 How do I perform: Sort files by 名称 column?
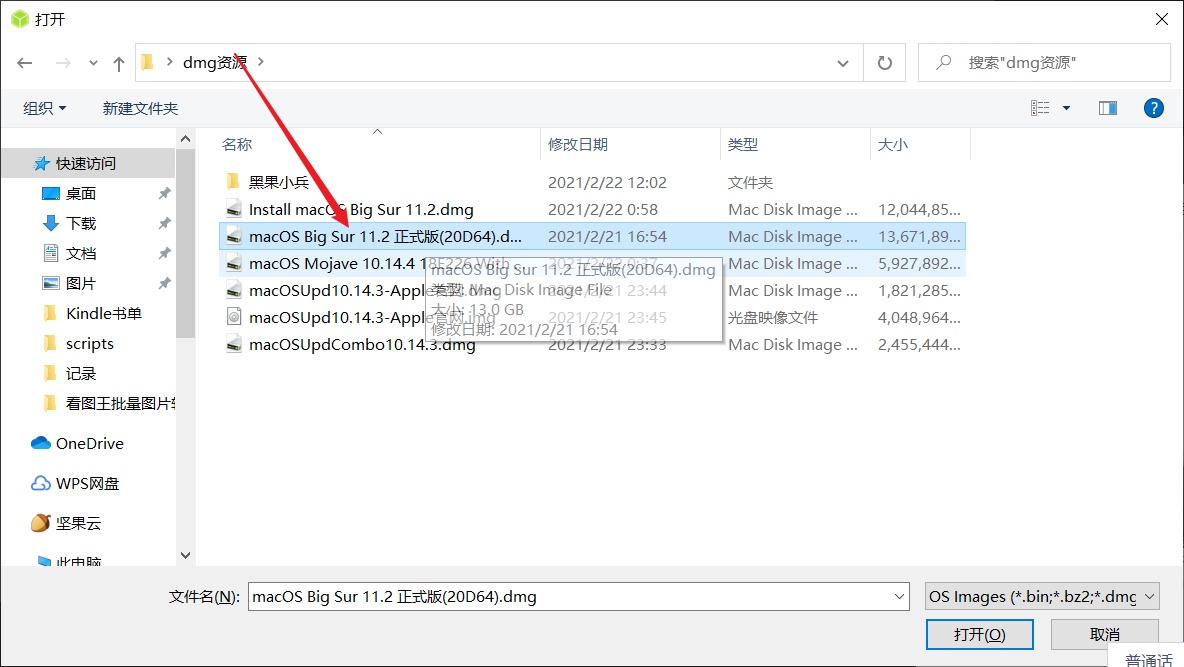pos(237,144)
